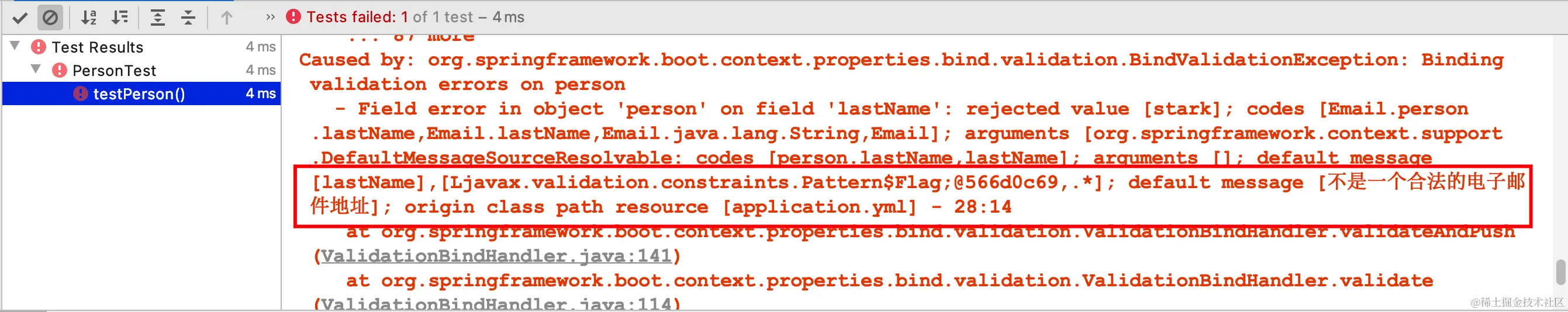Click the red failed status icon in toolbar
This screenshot has width=1568, height=312.
[x=293, y=17]
